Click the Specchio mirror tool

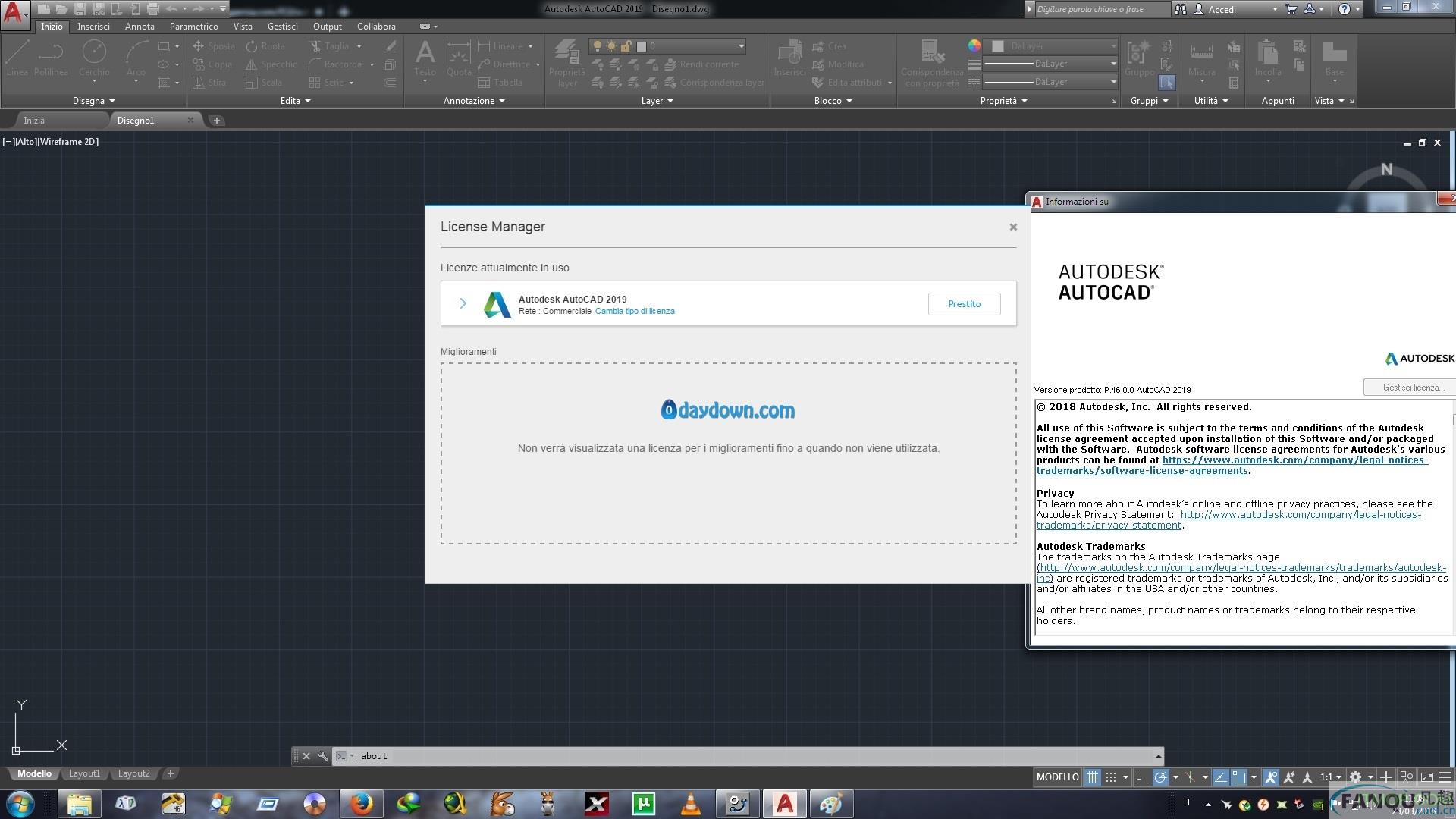(271, 64)
